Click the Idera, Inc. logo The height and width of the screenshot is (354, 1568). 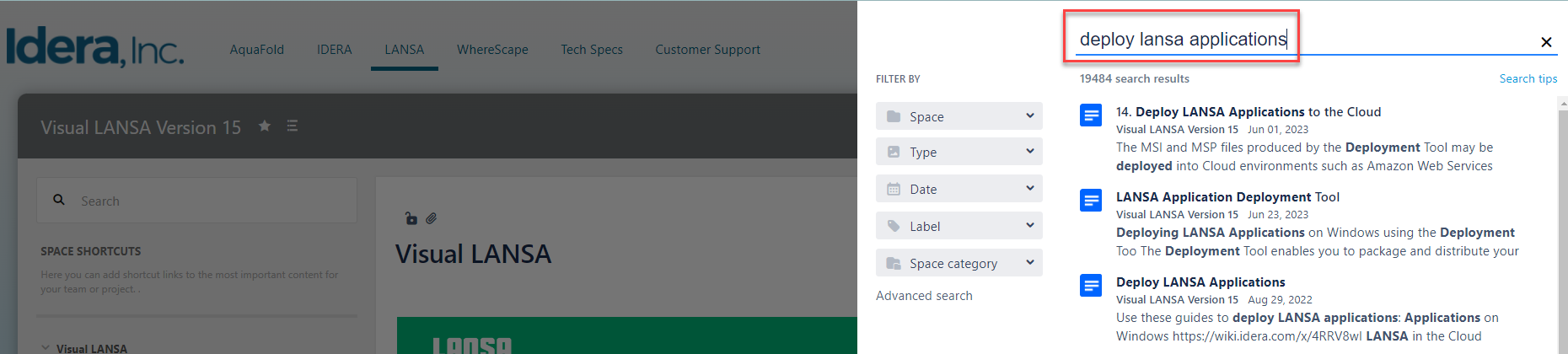pos(94,47)
